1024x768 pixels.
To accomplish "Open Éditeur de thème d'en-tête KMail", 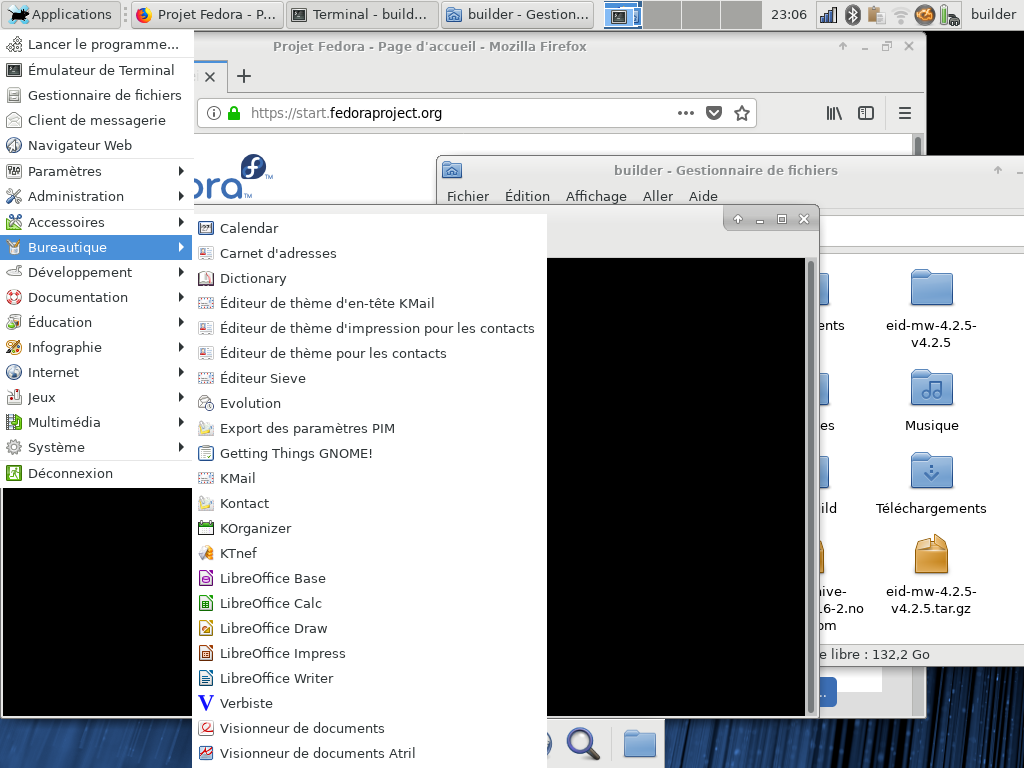I will 370,303.
